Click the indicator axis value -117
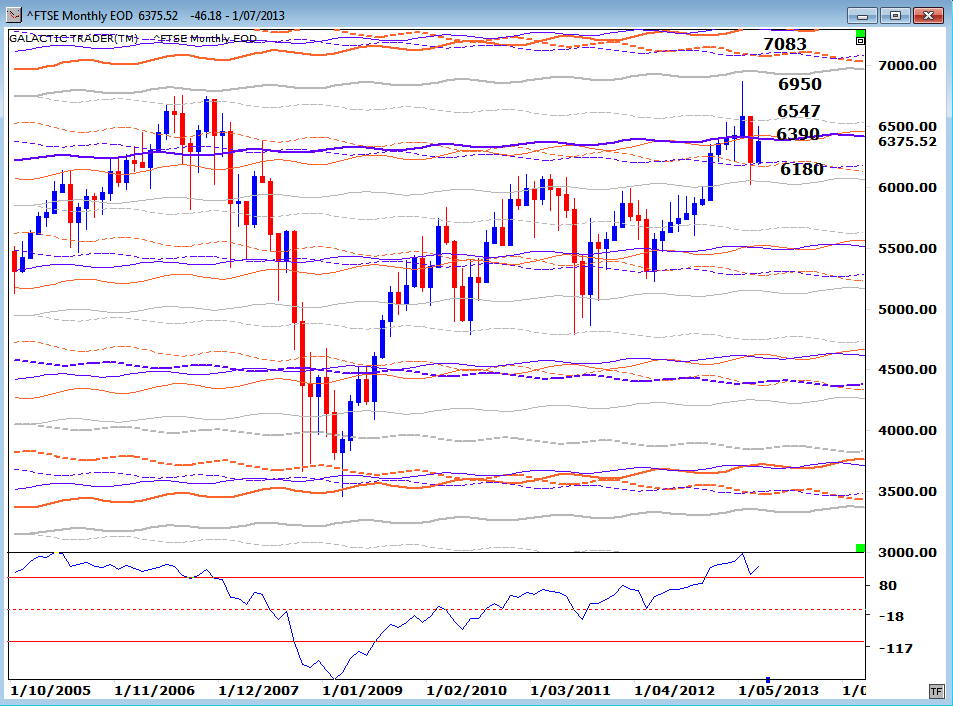This screenshot has height=706, width=953. (x=896, y=648)
